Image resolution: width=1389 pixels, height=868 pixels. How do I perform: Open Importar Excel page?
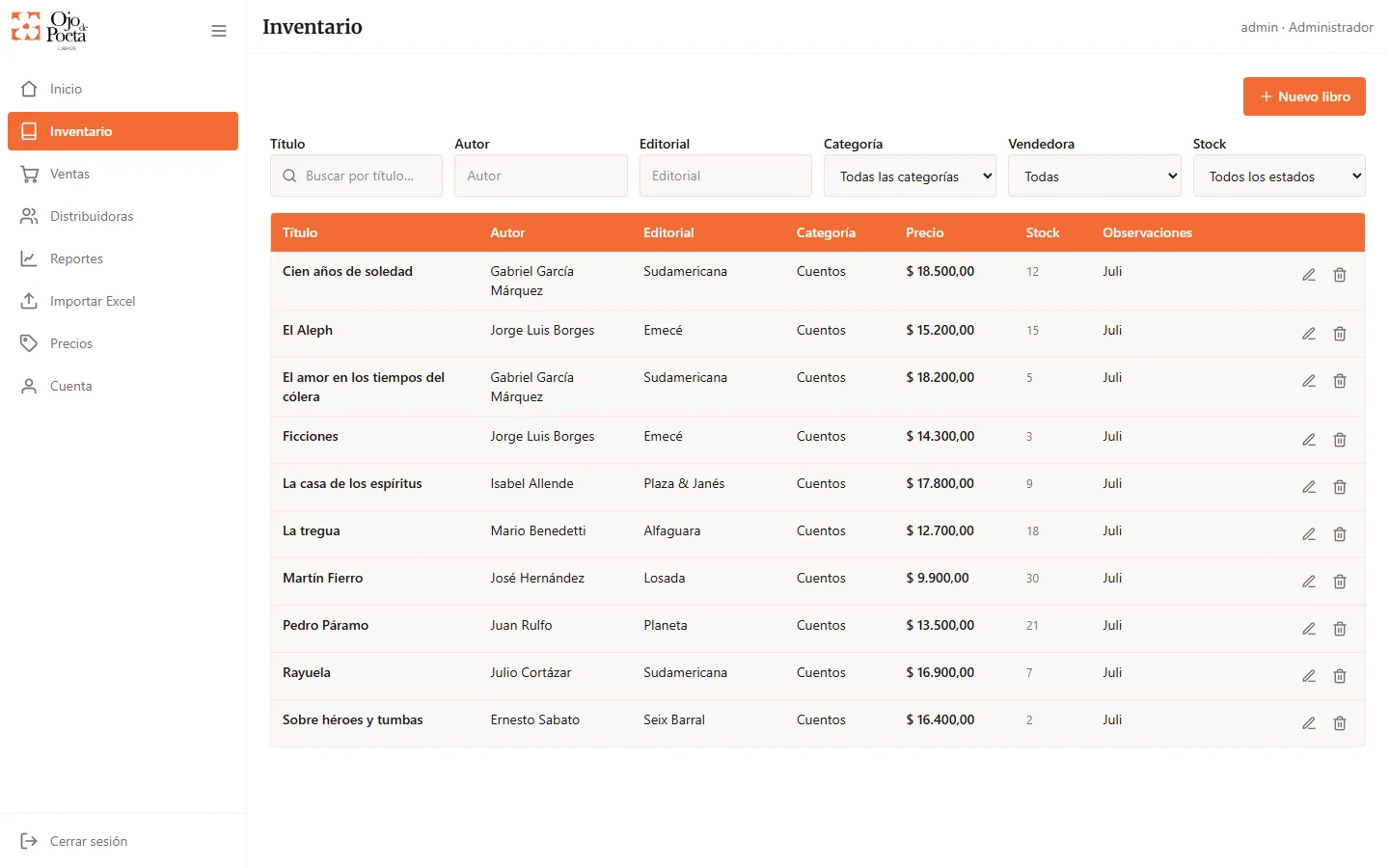[123, 301]
